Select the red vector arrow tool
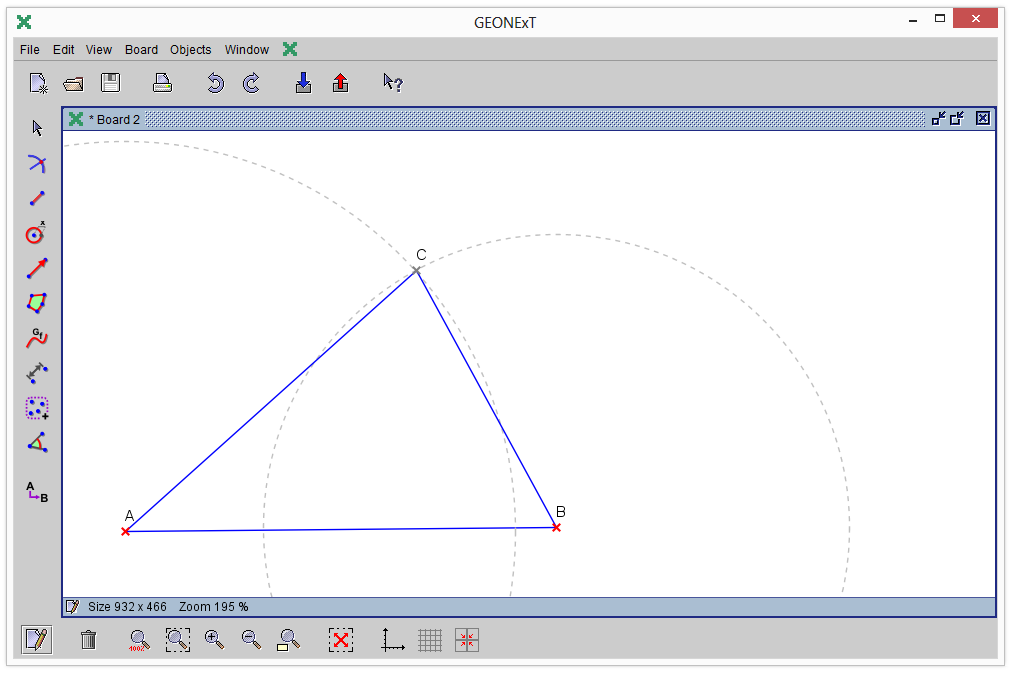1012x673 pixels. click(37, 268)
